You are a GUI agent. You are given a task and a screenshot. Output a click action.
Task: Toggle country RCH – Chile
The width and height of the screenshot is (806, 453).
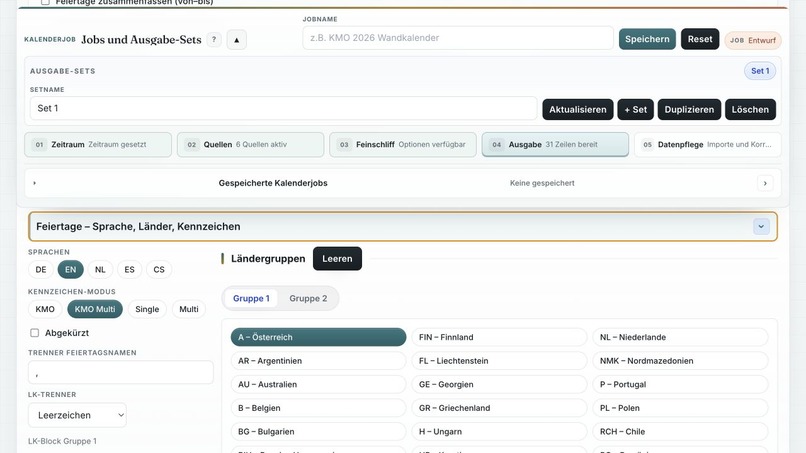(680, 432)
